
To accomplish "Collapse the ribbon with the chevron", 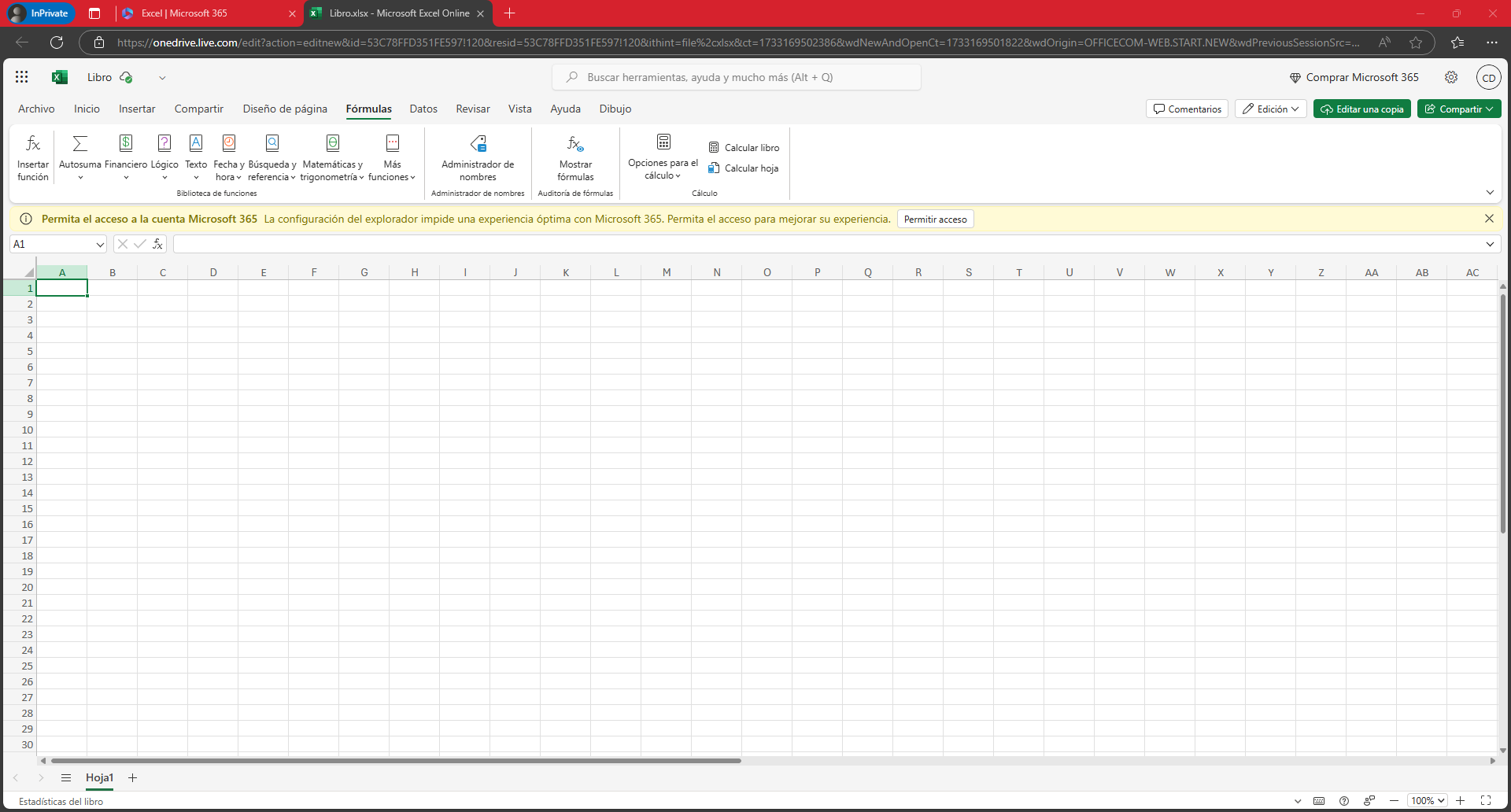I will point(1490,193).
